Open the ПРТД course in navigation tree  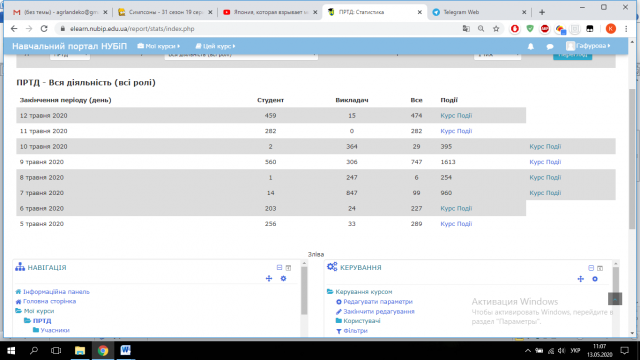42,321
